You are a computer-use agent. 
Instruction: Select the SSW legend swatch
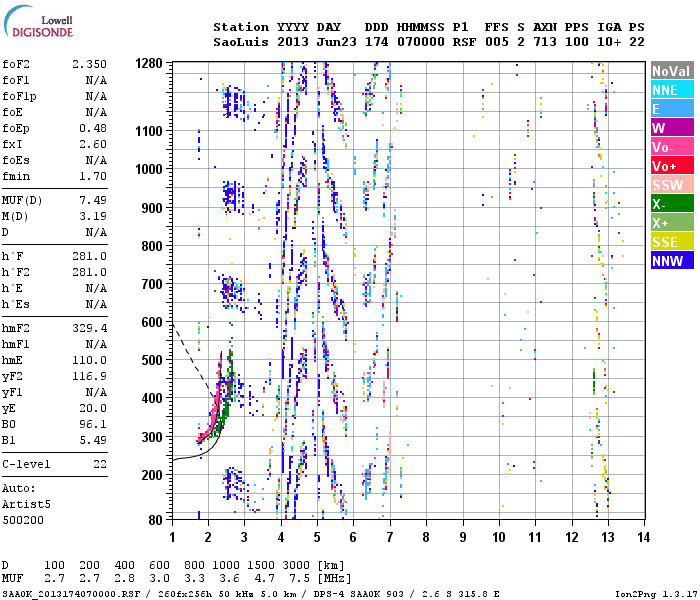pyautogui.click(x=672, y=185)
